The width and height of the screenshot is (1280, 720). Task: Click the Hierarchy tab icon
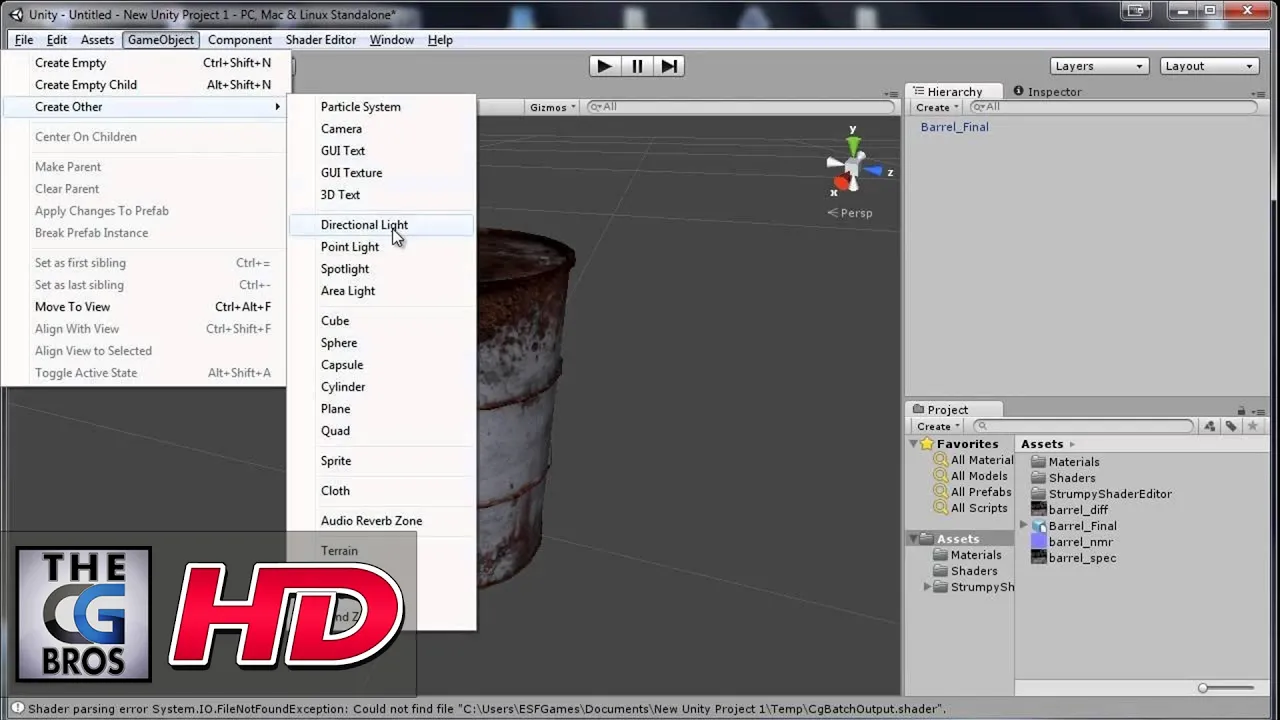918,92
